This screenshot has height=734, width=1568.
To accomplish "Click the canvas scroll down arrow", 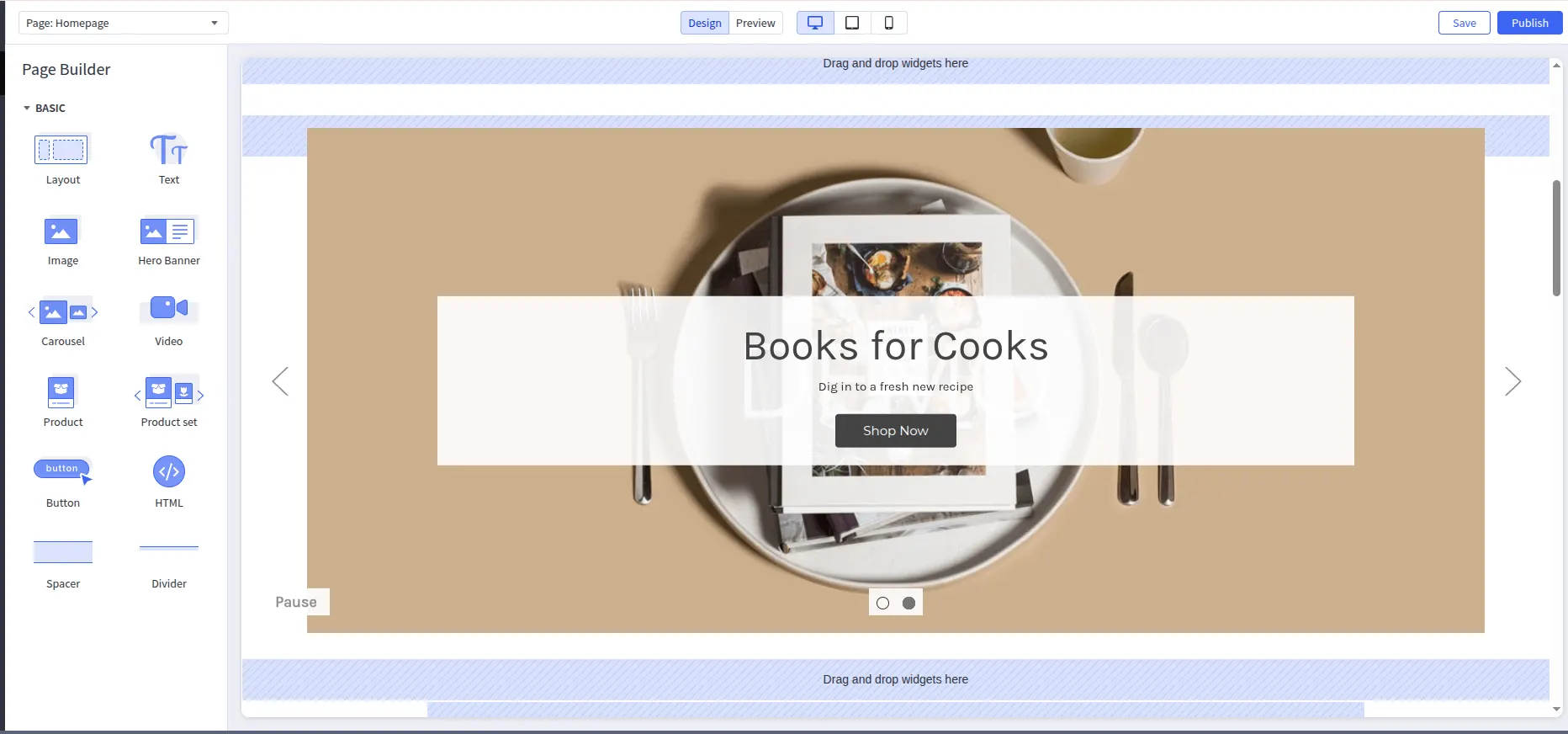I will point(1556,710).
